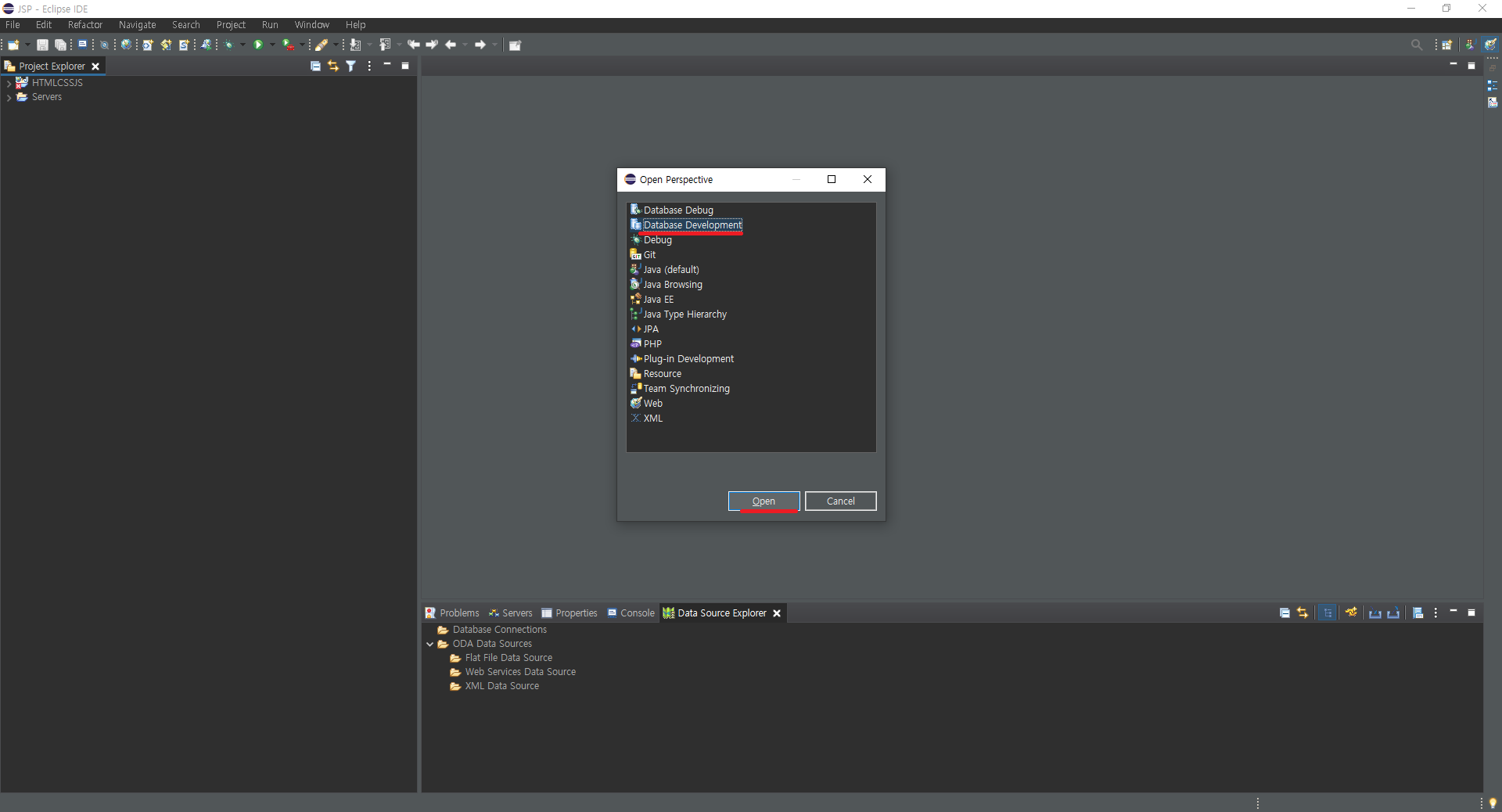Collapse all in Data Source Explorer
Screen dimensions: 1502x812
[1285, 613]
